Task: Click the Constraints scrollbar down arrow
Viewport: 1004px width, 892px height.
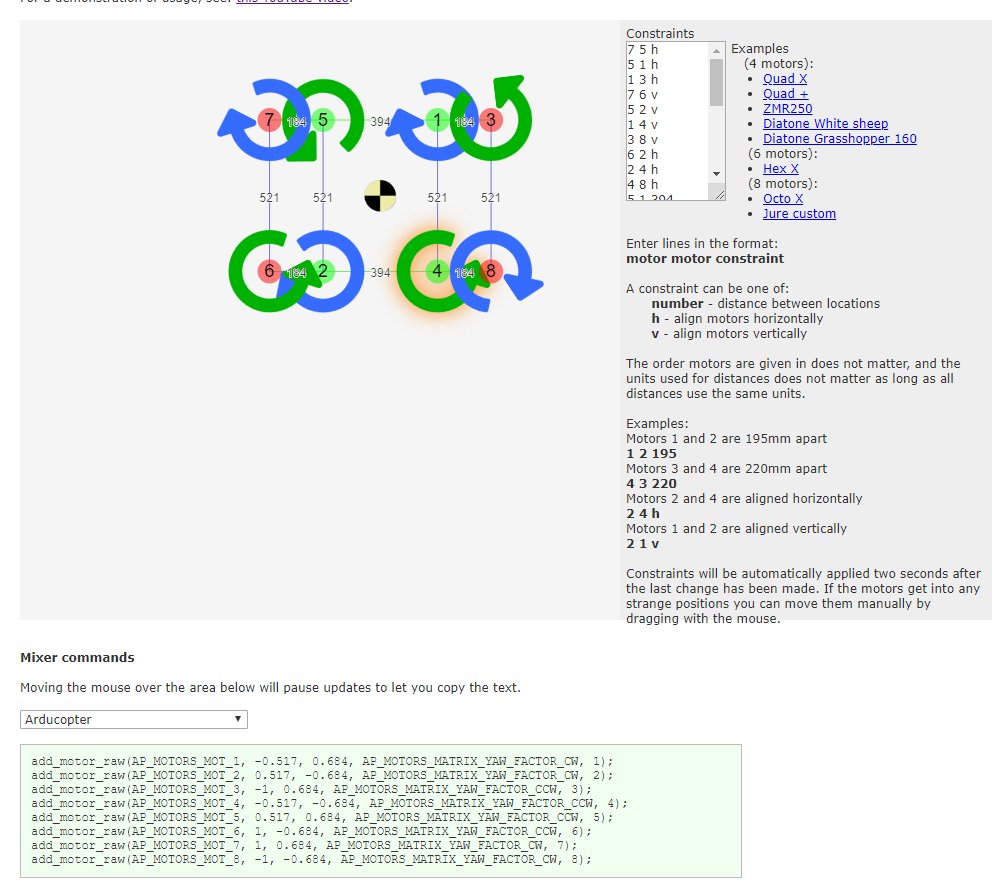Action: tap(717, 174)
